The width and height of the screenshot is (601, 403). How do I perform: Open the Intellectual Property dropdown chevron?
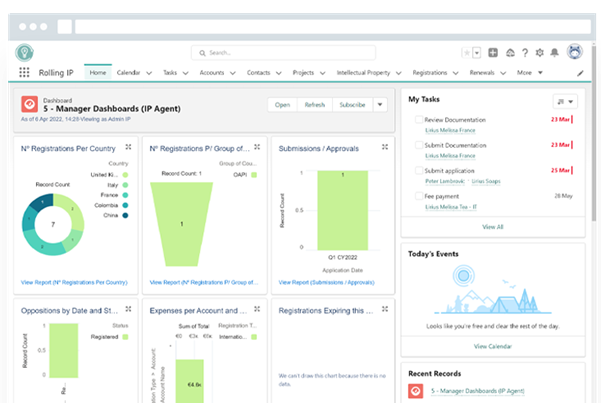tap(399, 73)
